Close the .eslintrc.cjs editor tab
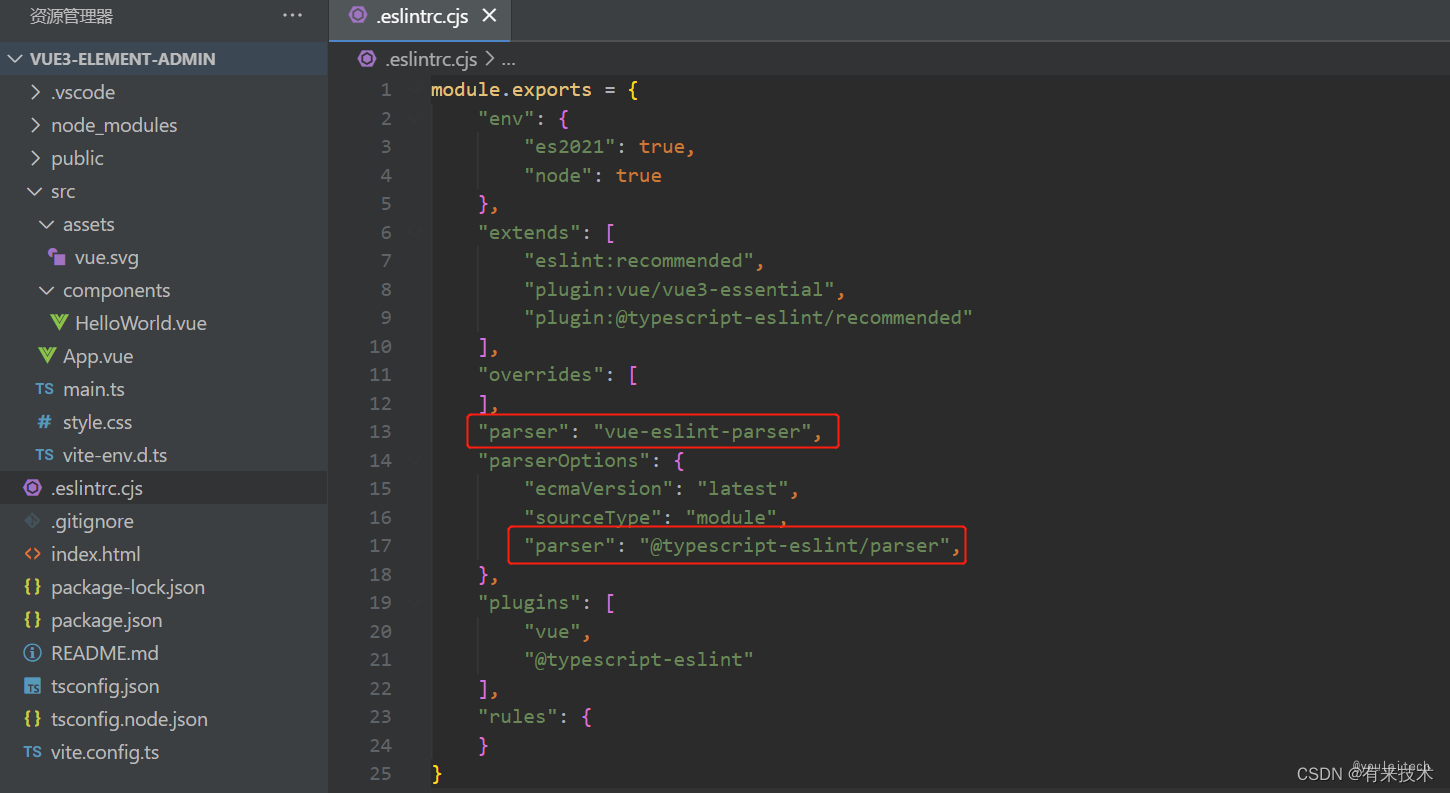This screenshot has width=1450, height=793. pyautogui.click(x=489, y=15)
